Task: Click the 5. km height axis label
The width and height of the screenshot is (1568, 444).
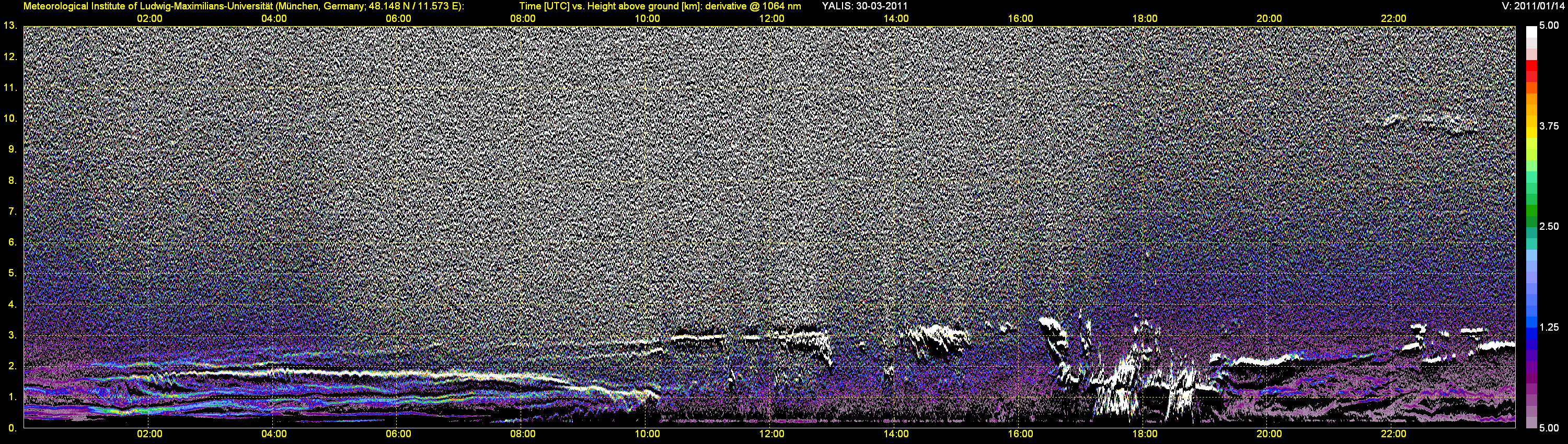Action: click(12, 273)
